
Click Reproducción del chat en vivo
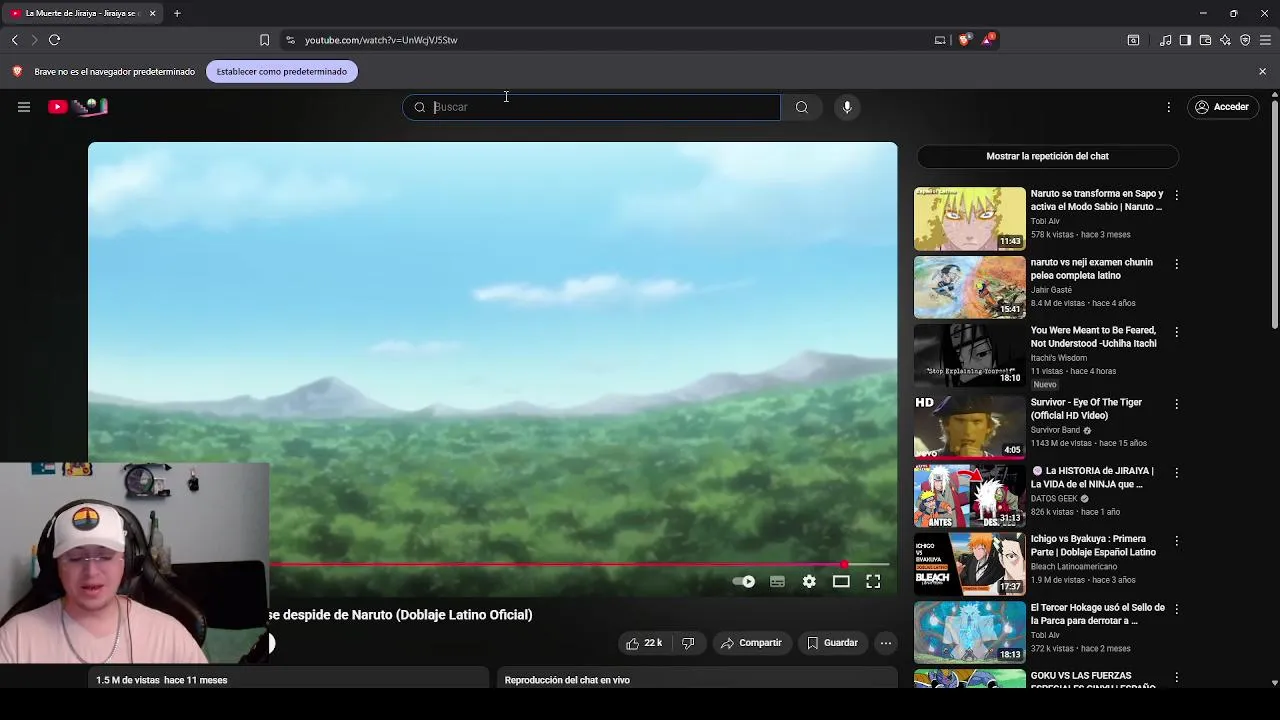tap(567, 680)
